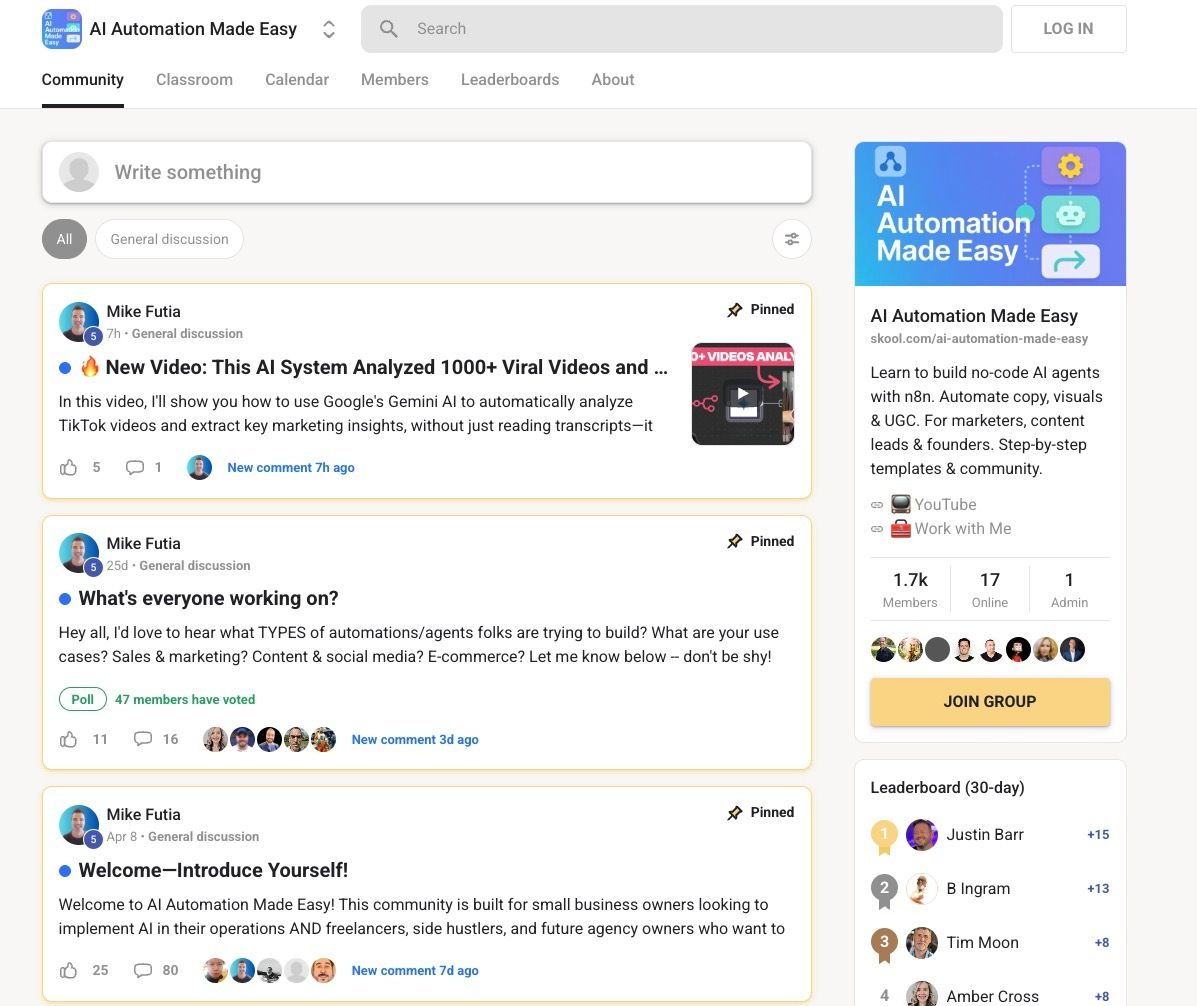Click Mike Futia's avatar on Welcome post

point(79,824)
